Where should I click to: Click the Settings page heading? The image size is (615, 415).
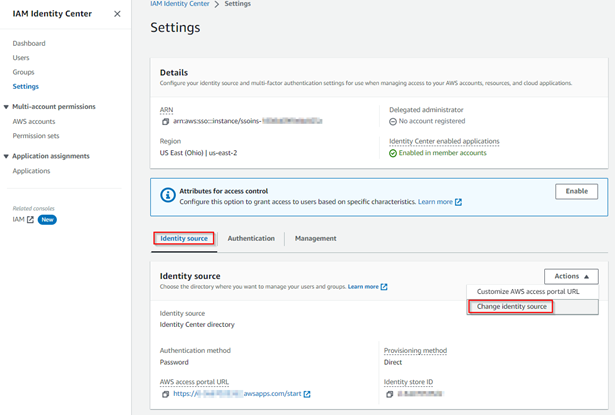175,28
